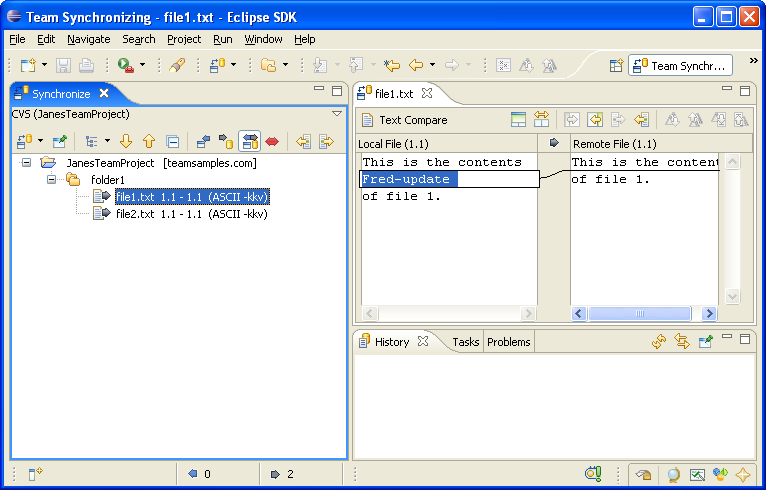Open the Project menu
The width and height of the screenshot is (766, 490).
tap(184, 39)
